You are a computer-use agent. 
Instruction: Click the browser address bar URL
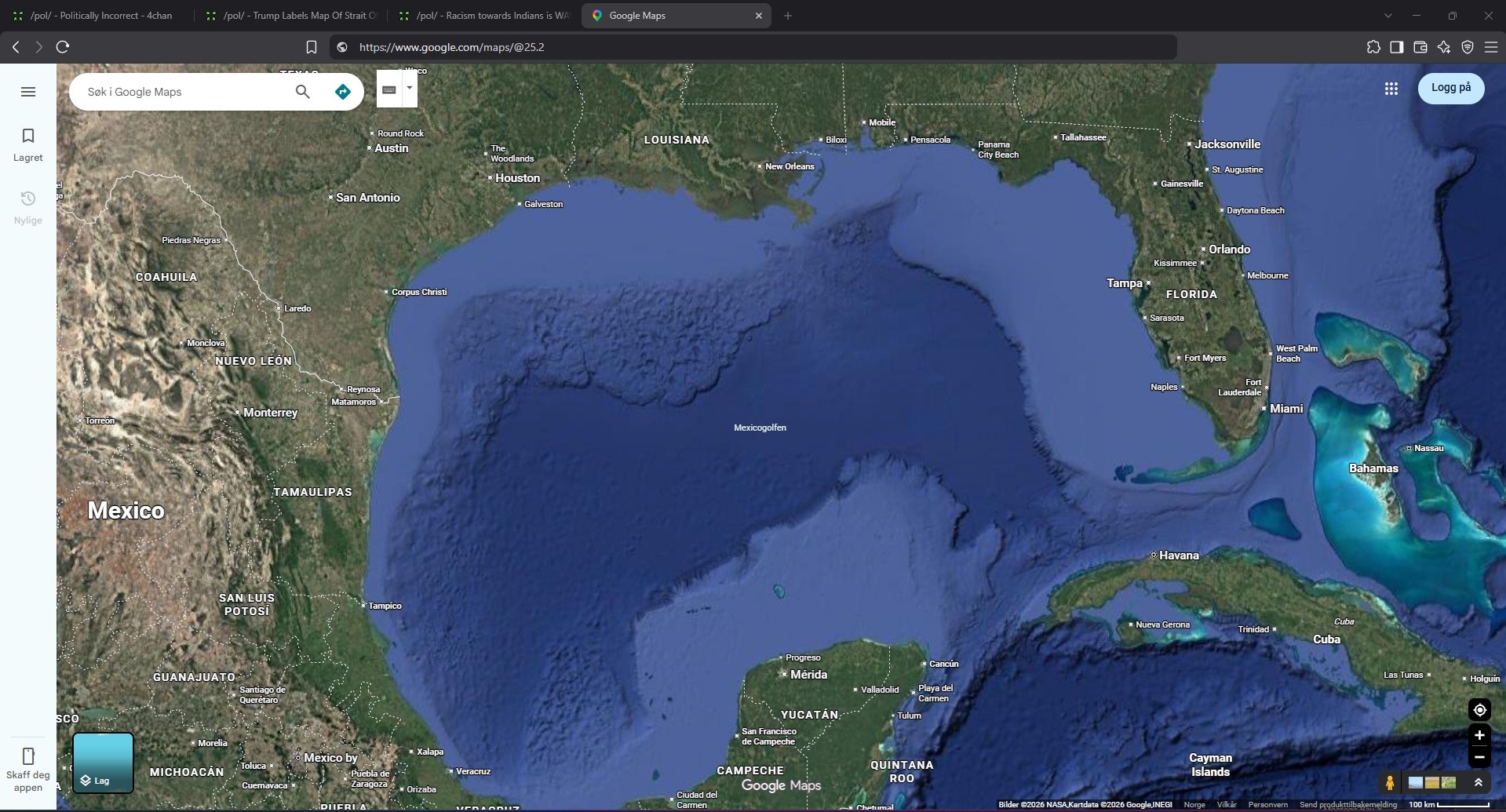point(451,47)
